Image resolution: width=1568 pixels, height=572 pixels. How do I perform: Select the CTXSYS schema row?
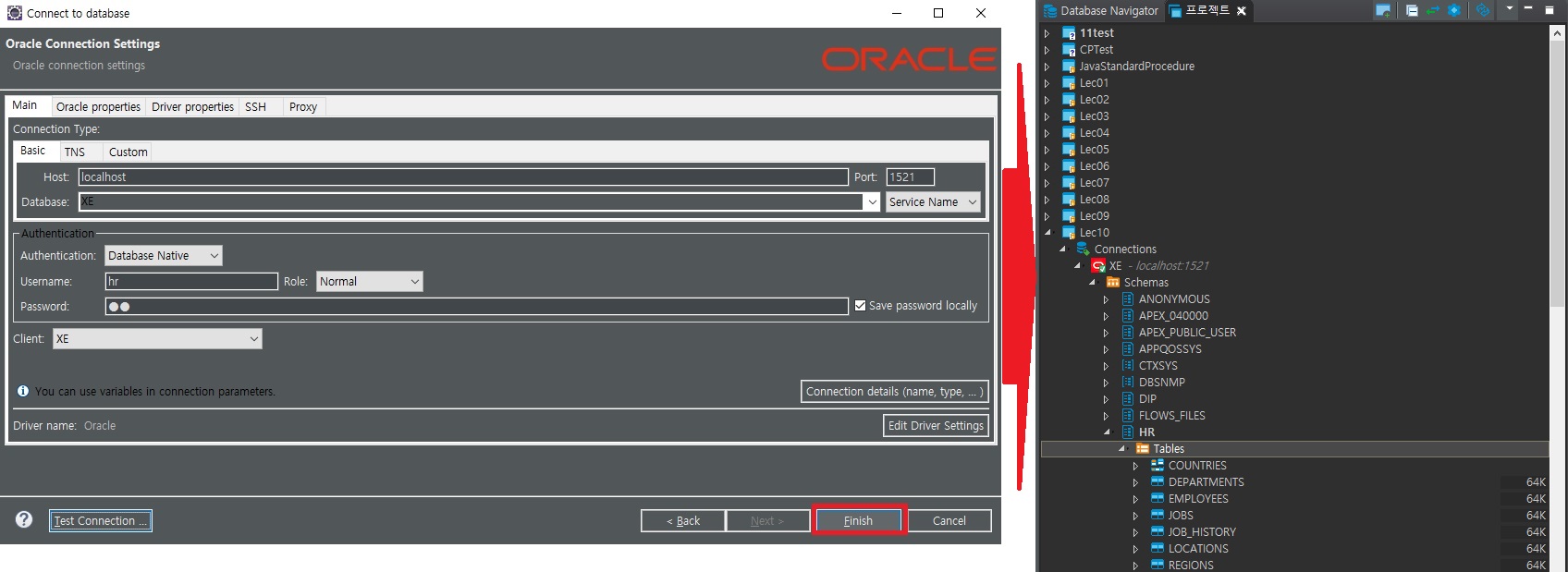1294,366
